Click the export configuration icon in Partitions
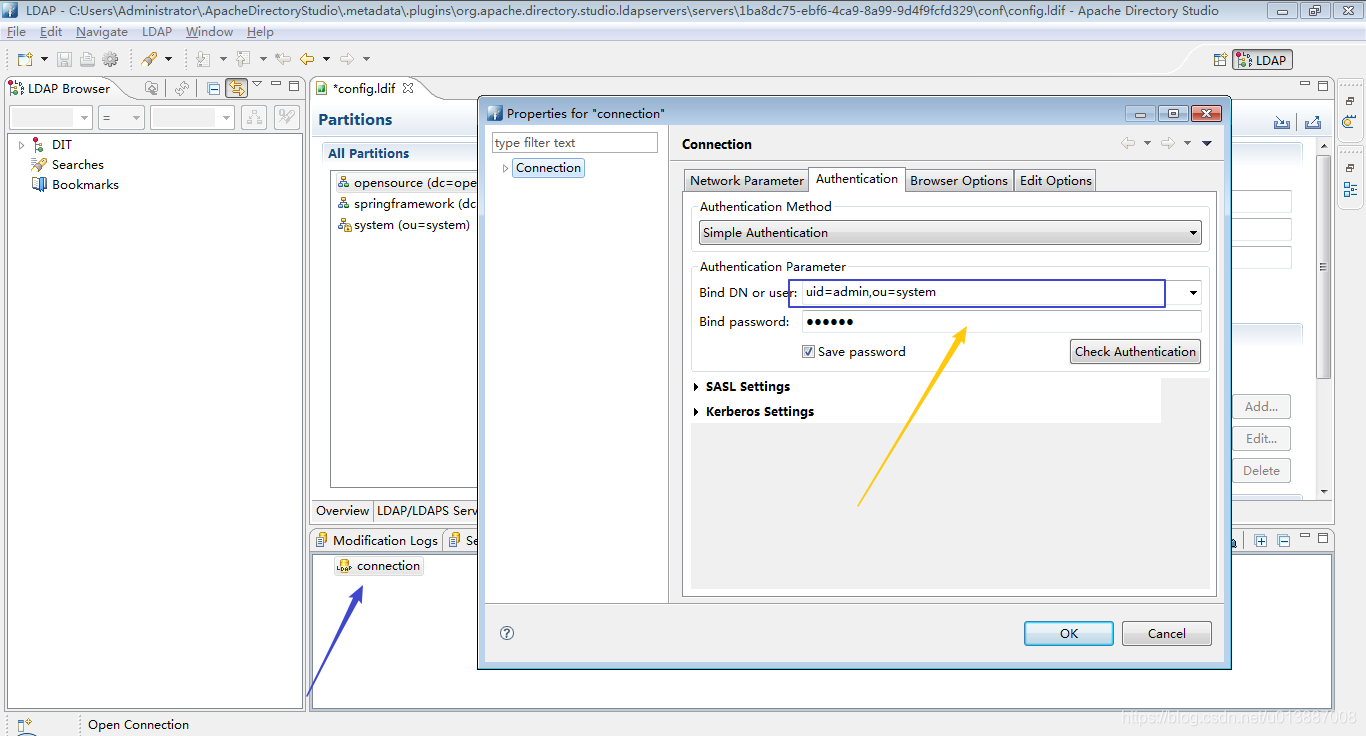 point(1313,122)
